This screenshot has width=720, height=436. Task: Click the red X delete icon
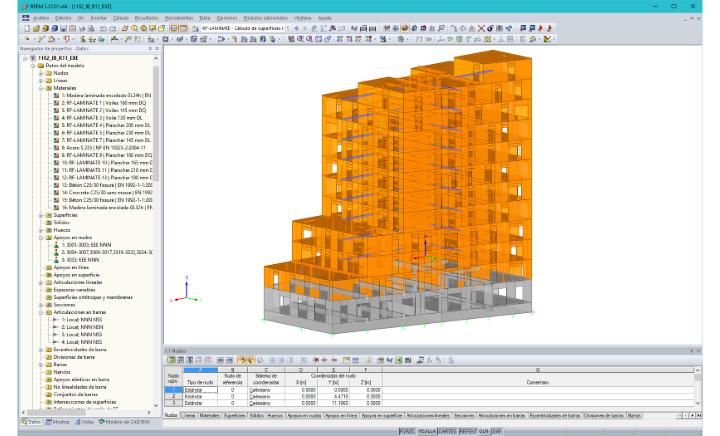(x=481, y=28)
